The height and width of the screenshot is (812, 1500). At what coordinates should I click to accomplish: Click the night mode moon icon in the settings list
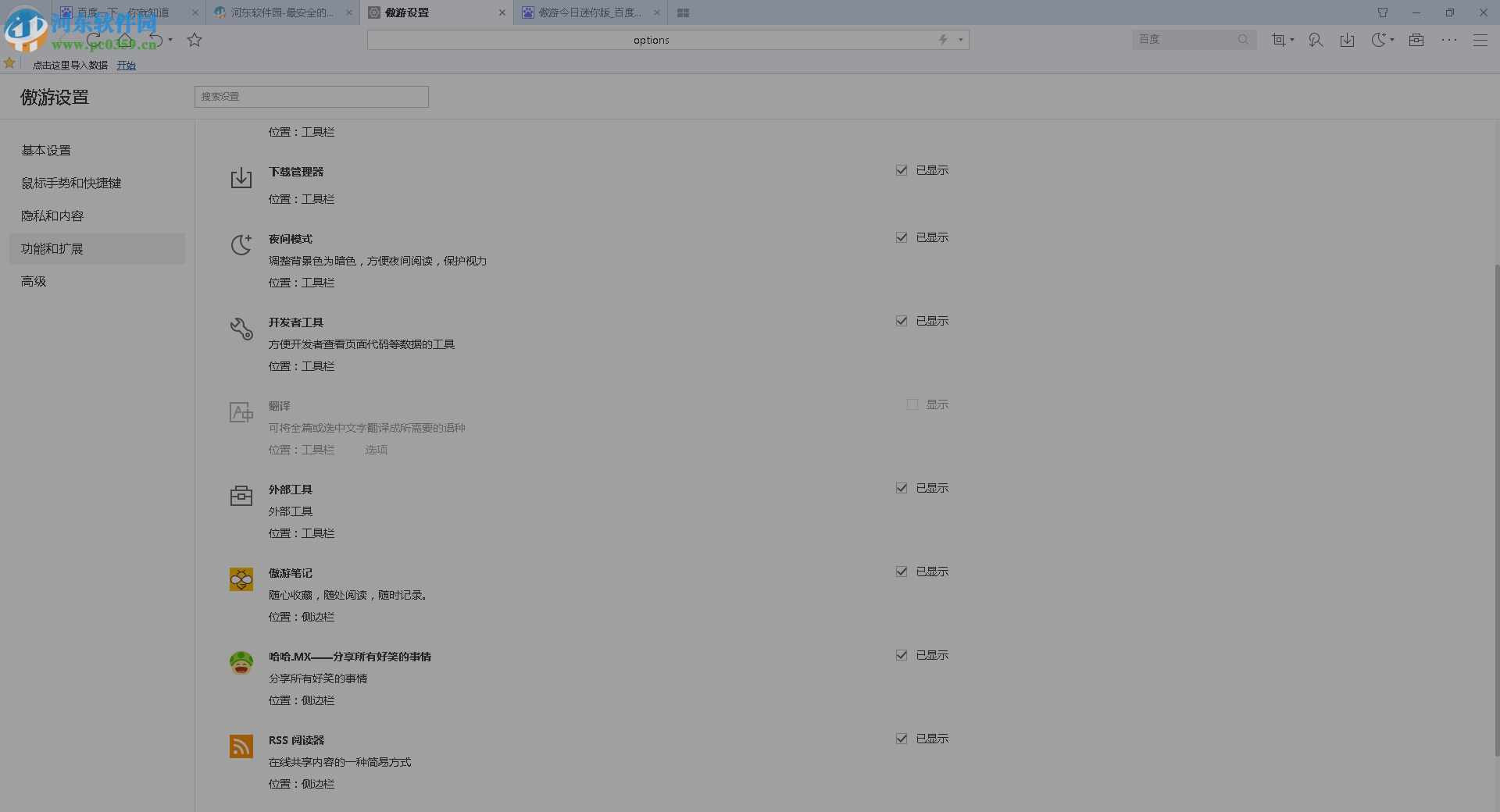pos(241,245)
